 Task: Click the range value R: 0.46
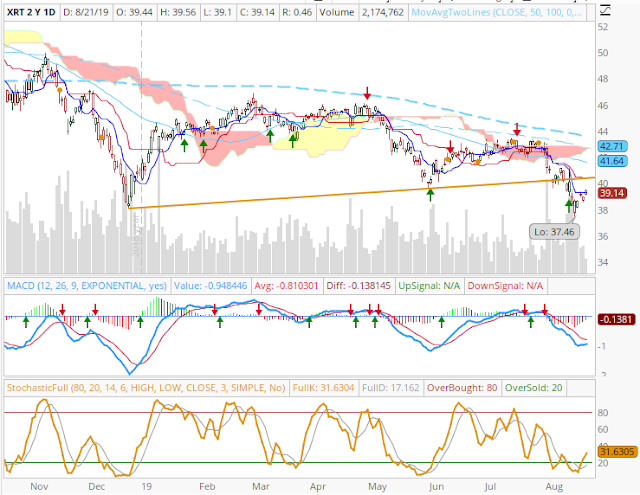click(x=297, y=13)
